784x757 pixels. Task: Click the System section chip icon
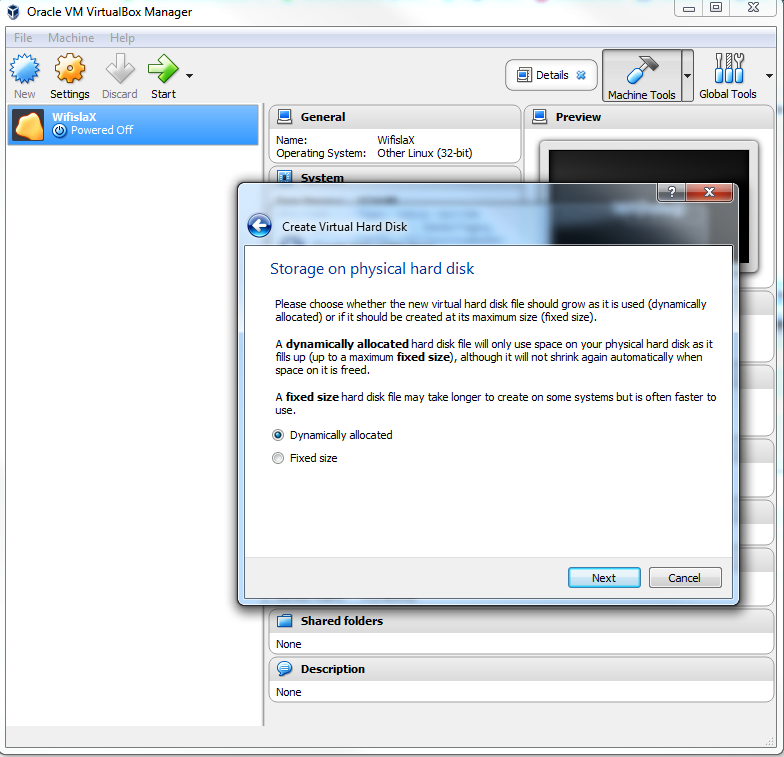point(284,176)
